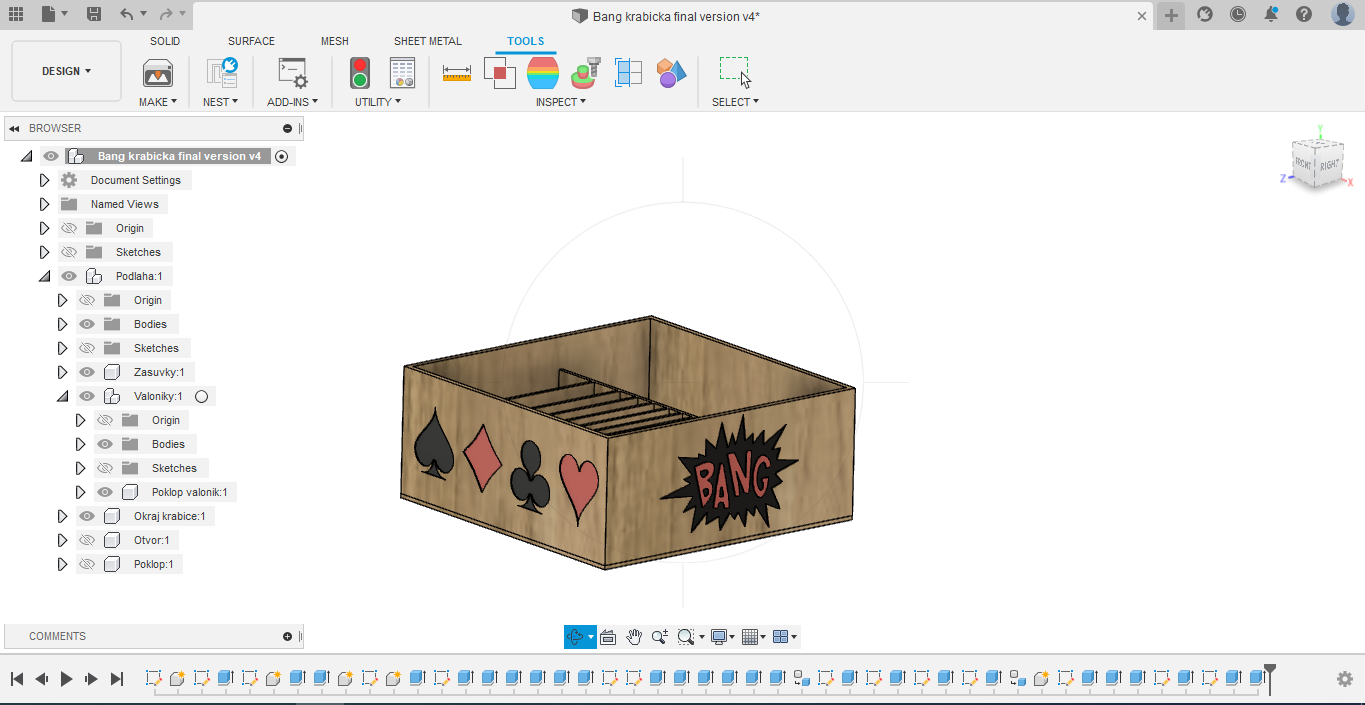
Task: Expand the Okraj krabice:1 node
Action: 62,516
